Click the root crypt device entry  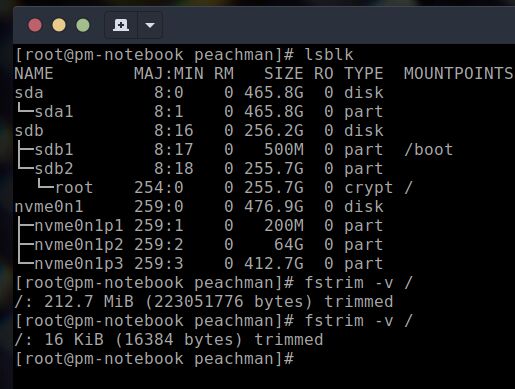pos(74,187)
